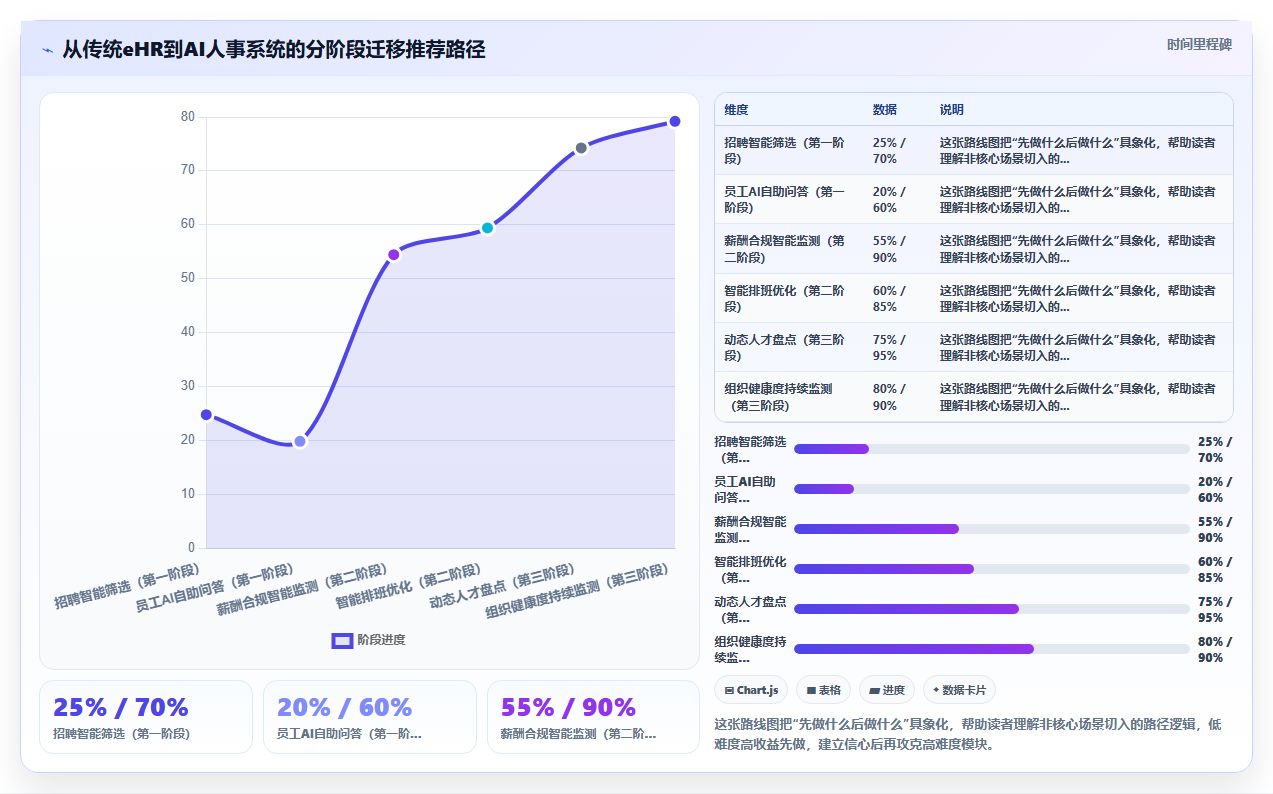Click the 数据 column header

click(896, 110)
